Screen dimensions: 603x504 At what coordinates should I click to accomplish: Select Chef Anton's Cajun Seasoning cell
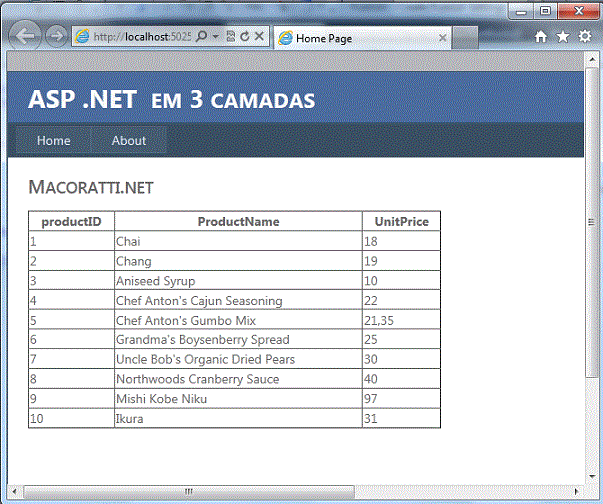238,300
